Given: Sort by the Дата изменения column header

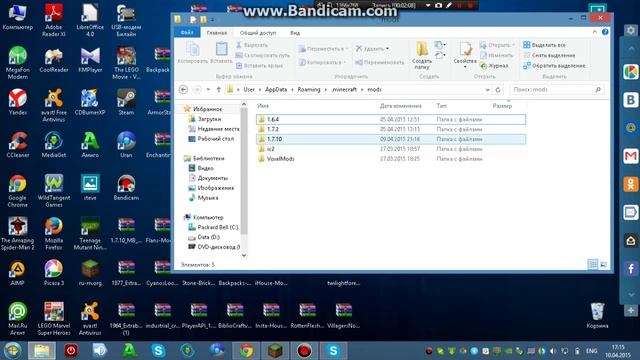Looking at the screenshot, I should [x=400, y=106].
